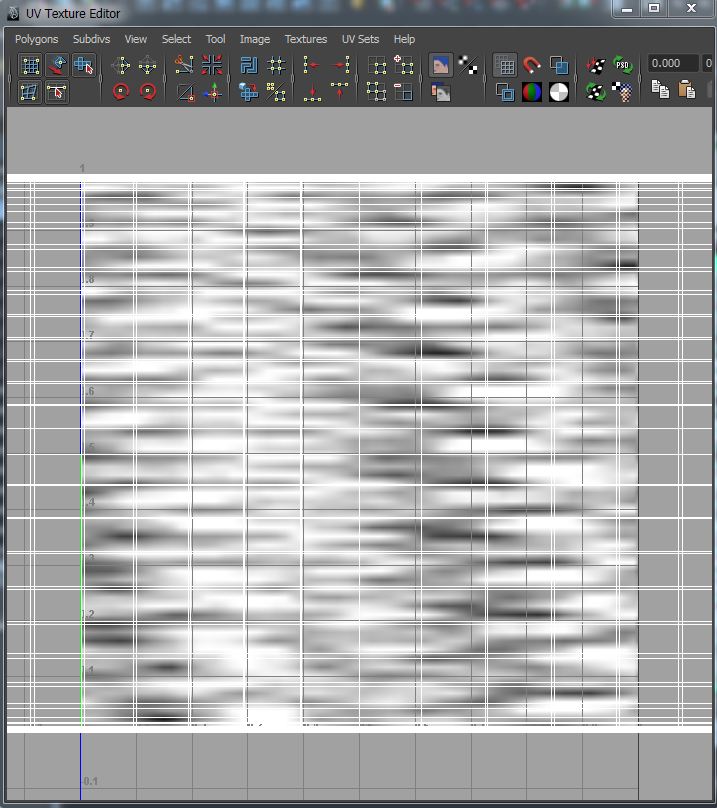
Task: Update PSD networks
Action: tap(623, 65)
